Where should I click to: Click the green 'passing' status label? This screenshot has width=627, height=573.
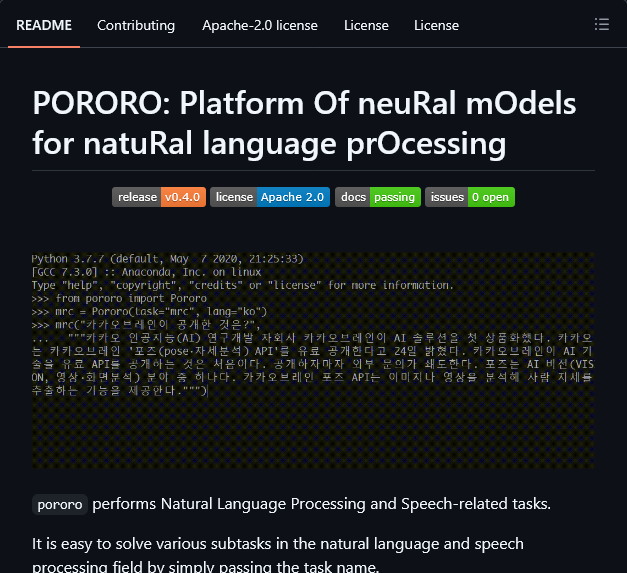pyautogui.click(x=394, y=197)
